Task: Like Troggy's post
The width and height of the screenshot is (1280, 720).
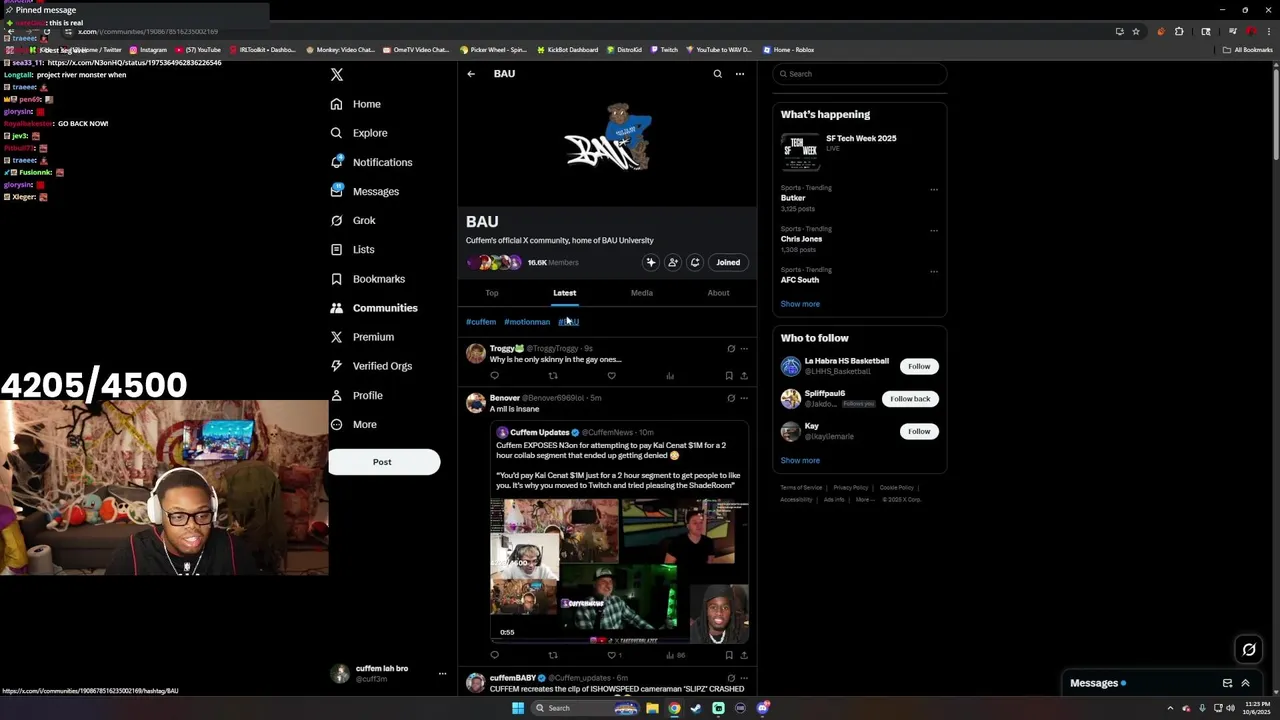Action: pos(611,376)
